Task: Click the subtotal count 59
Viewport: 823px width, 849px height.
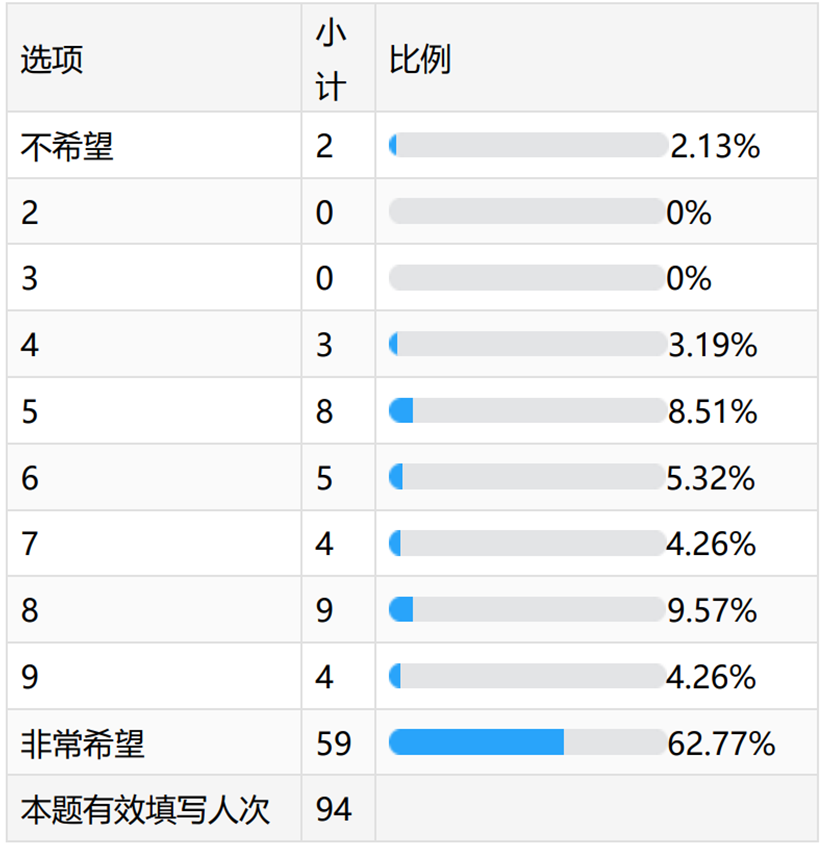Action: (x=333, y=743)
